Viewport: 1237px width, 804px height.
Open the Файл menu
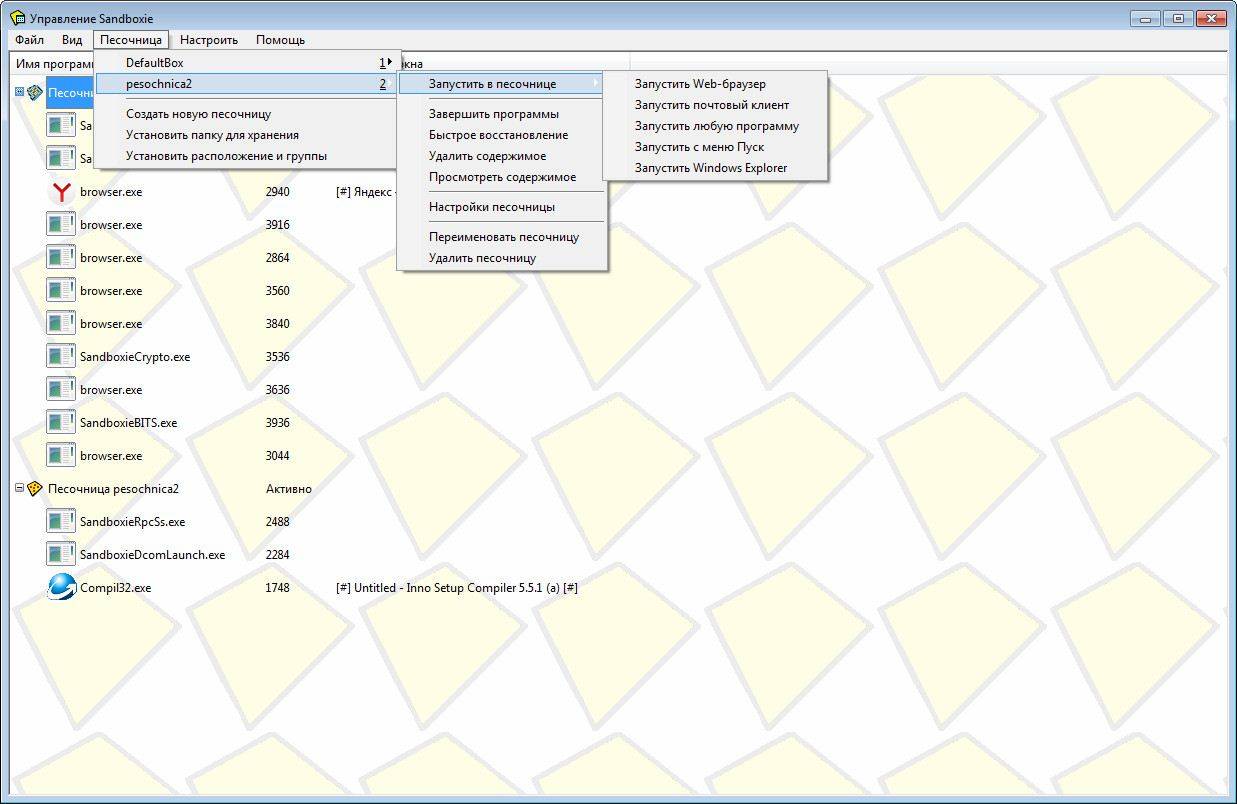29,40
